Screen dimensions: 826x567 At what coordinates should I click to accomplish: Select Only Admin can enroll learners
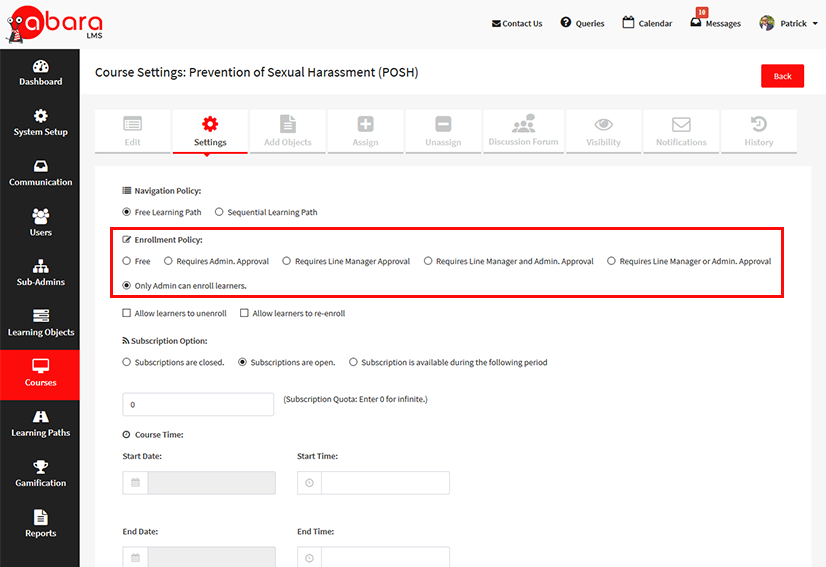tap(126, 285)
